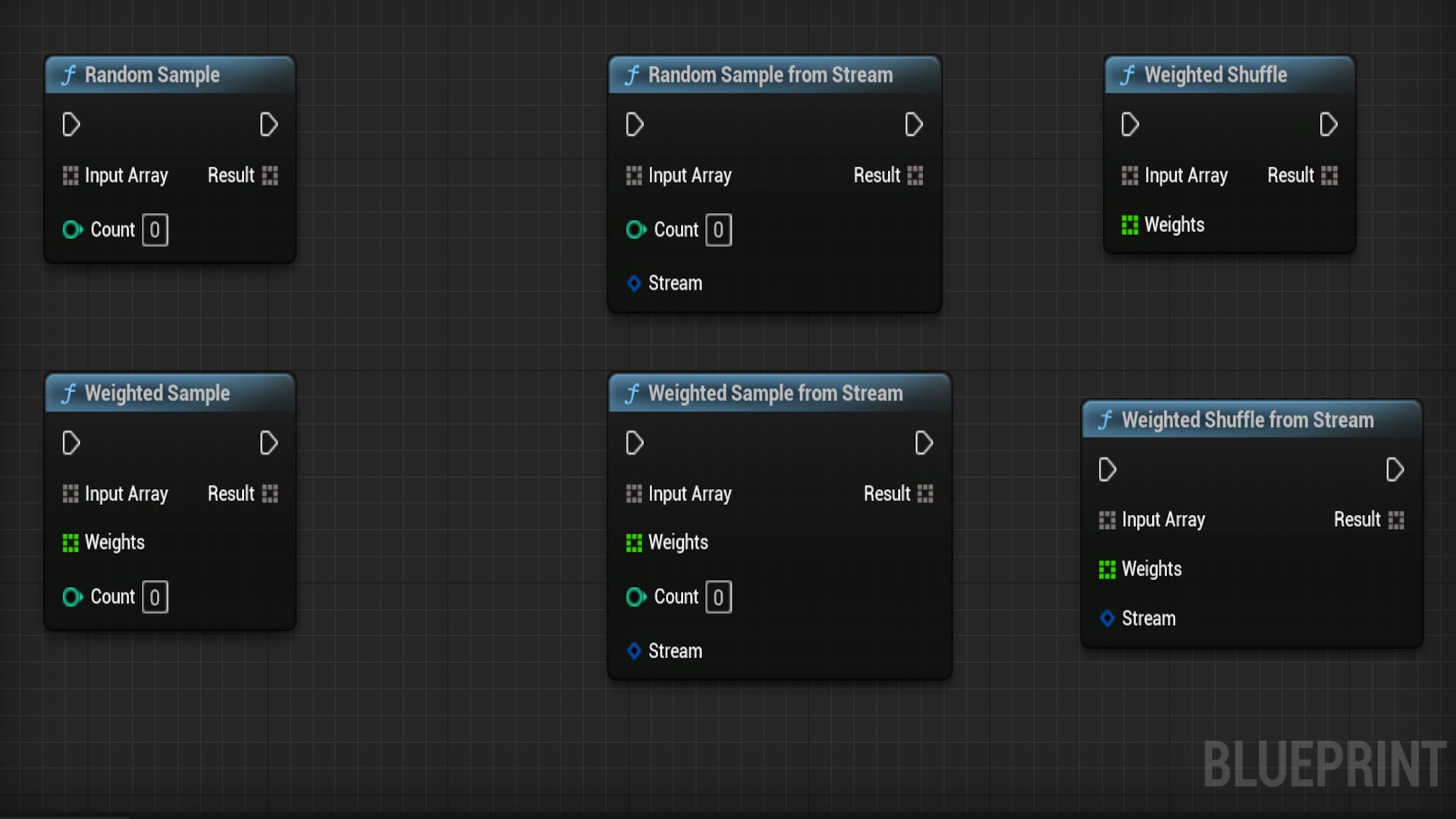Image resolution: width=1456 pixels, height=819 pixels.
Task: Click the Count field on Weighted Sample node
Action: pos(155,596)
